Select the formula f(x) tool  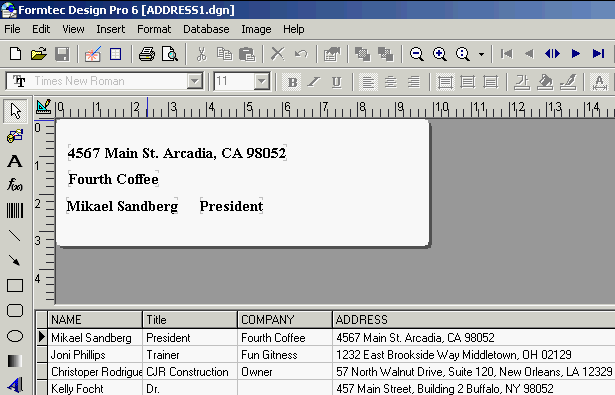(x=15, y=184)
